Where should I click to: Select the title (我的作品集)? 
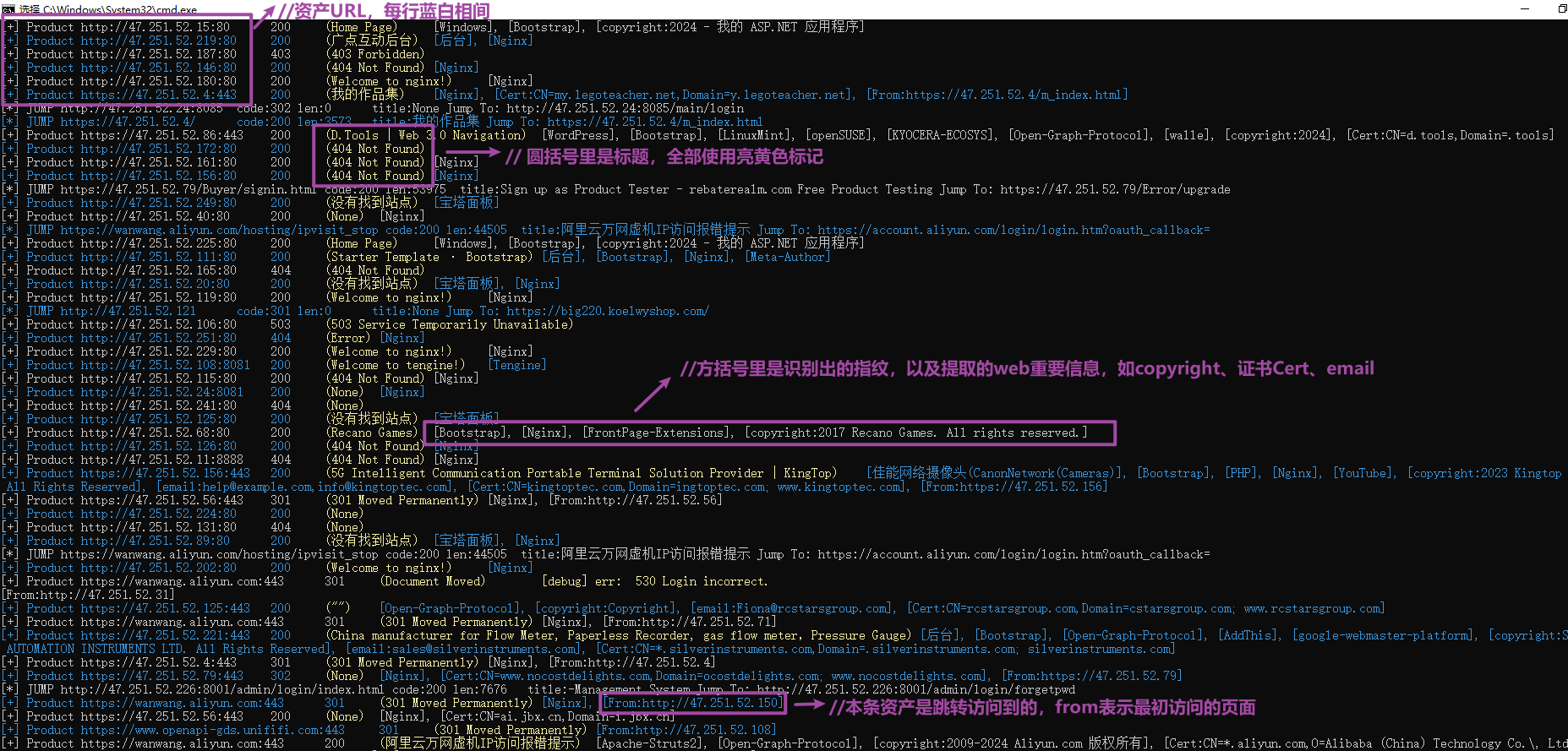tap(365, 95)
